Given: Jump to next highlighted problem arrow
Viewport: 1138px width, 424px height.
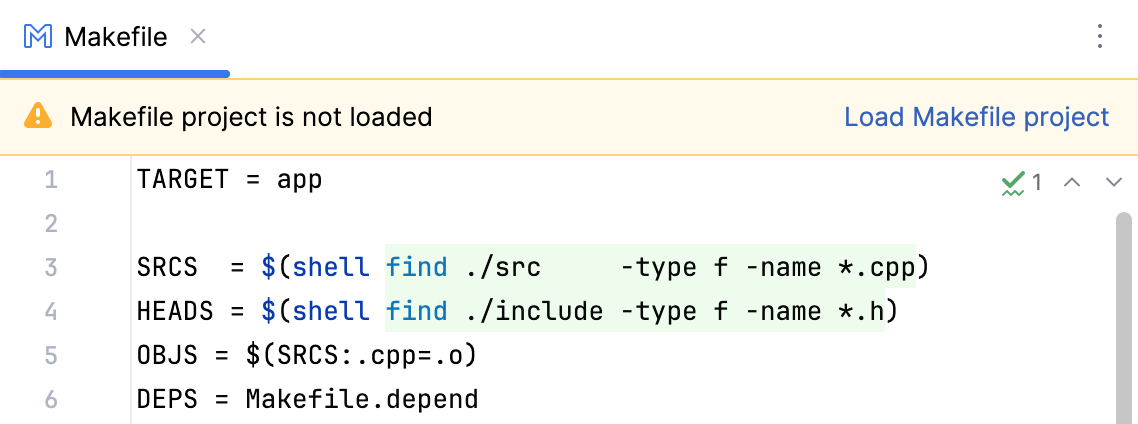Looking at the screenshot, I should [x=1114, y=182].
